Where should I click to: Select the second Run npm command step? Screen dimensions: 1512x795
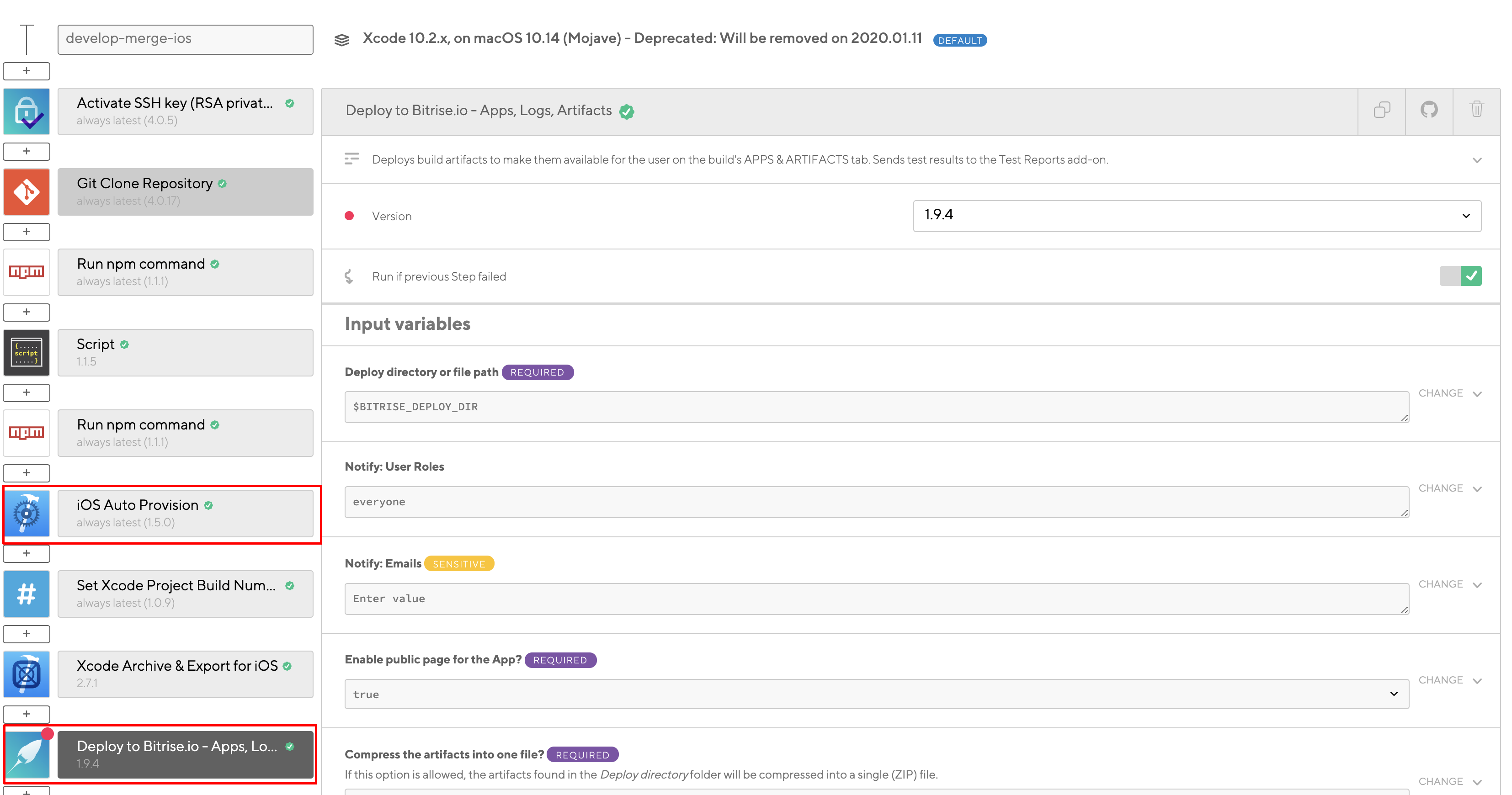tap(186, 433)
